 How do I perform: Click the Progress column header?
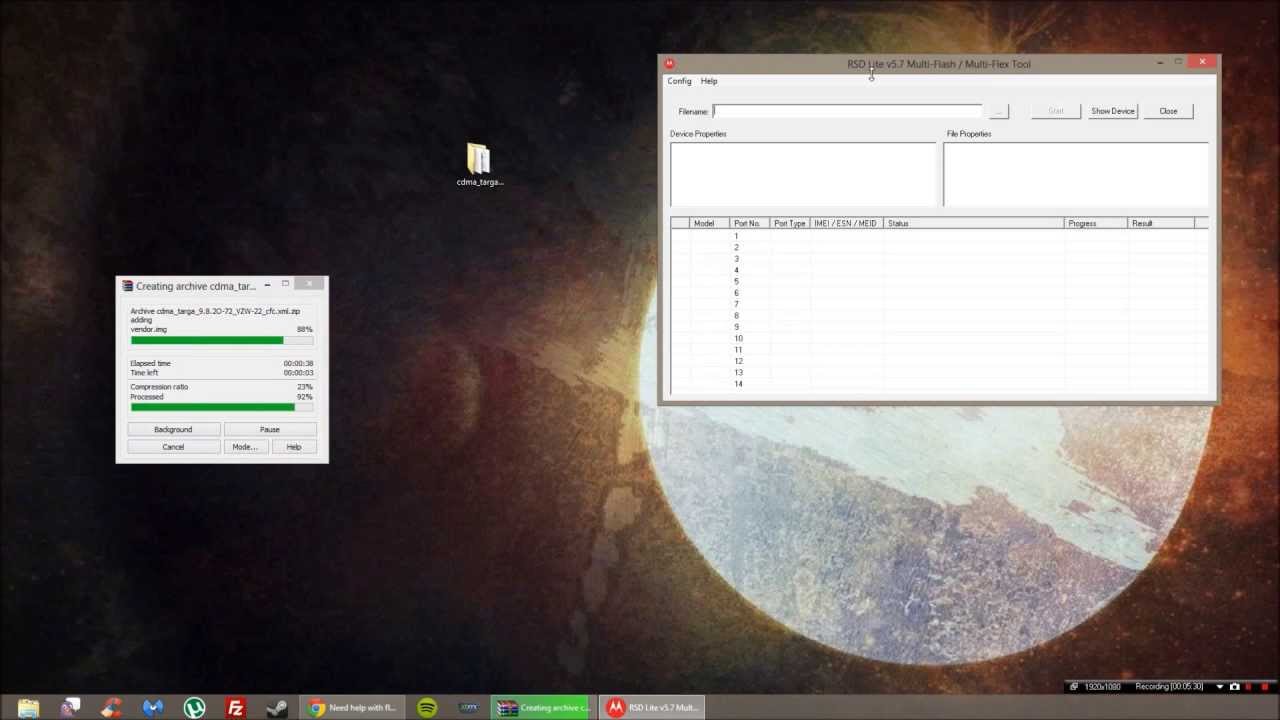1096,223
